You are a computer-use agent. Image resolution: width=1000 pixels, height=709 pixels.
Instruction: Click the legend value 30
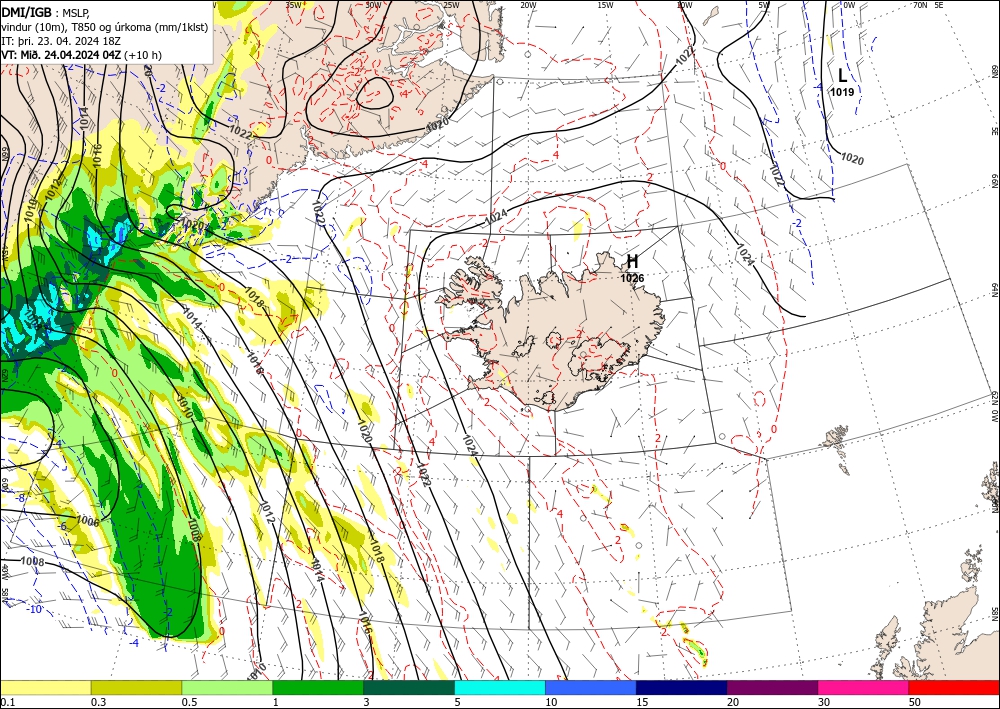pyautogui.click(x=824, y=702)
